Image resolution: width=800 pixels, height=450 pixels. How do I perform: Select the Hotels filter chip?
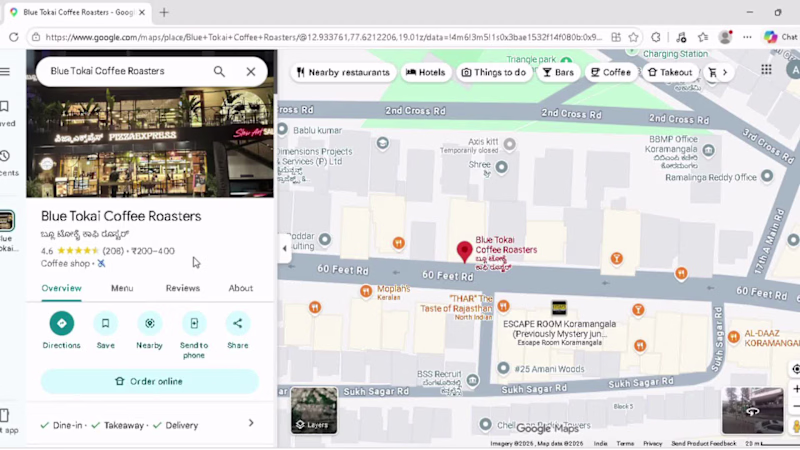click(x=426, y=72)
